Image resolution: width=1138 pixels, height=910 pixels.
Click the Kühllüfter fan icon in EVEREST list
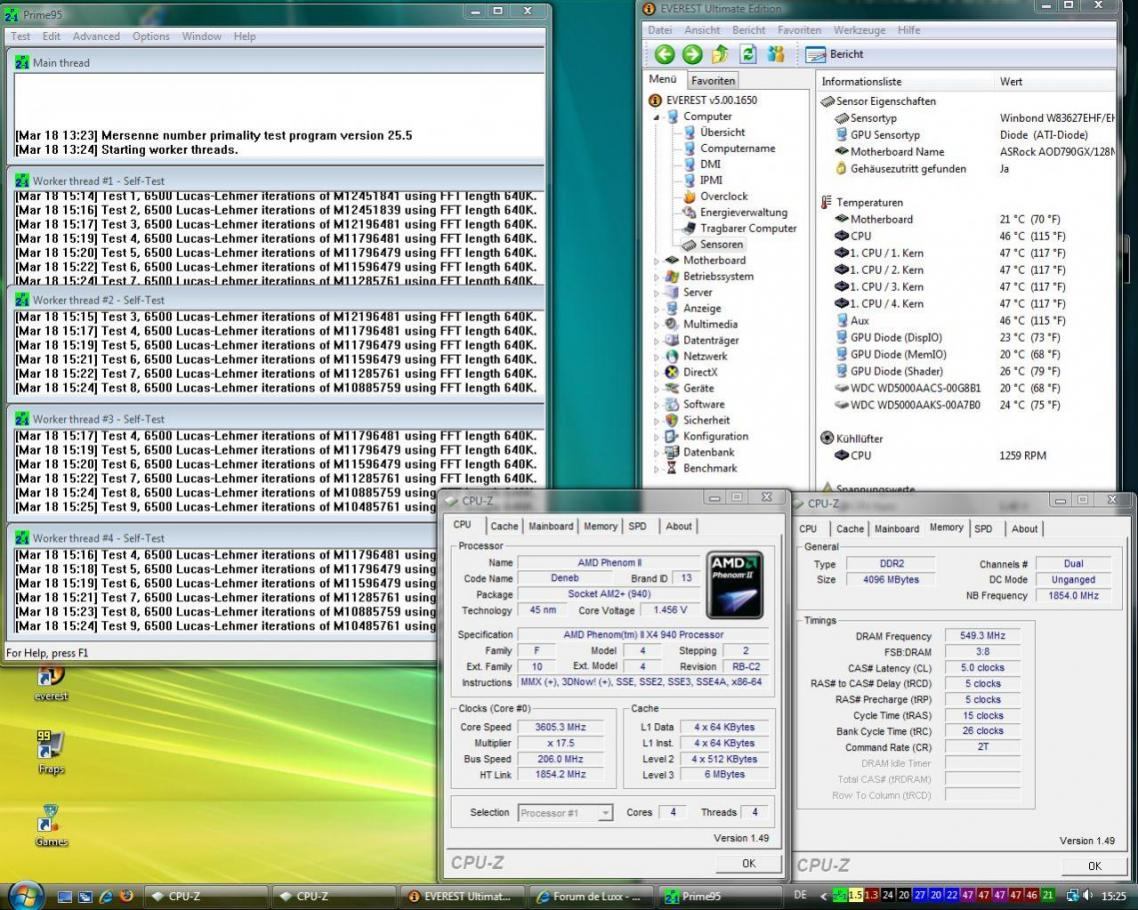(x=827, y=438)
